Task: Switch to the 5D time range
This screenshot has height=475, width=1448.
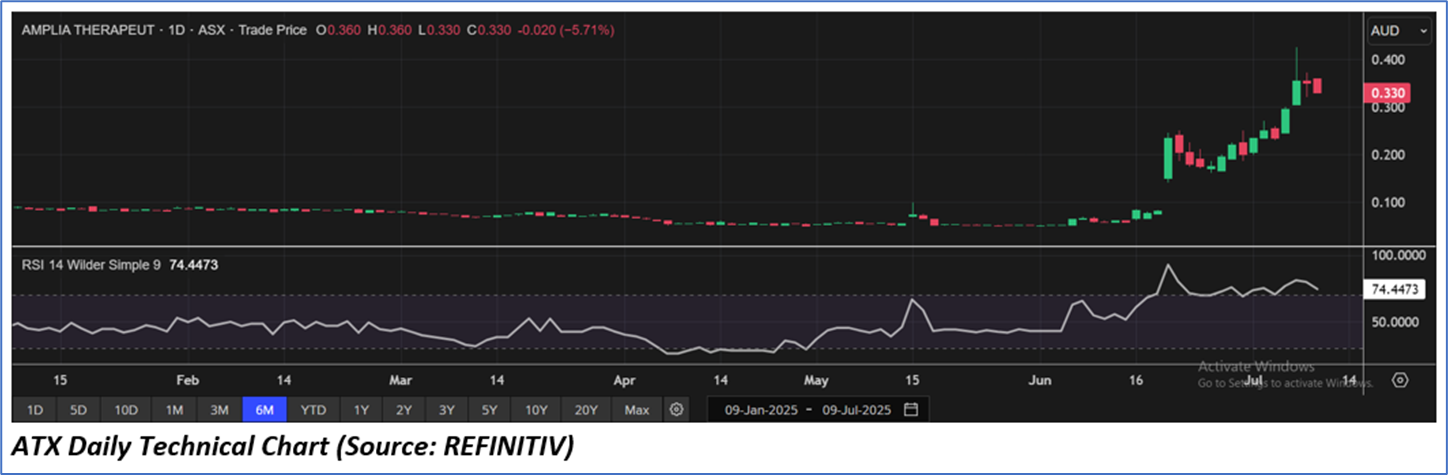Action: [x=78, y=410]
